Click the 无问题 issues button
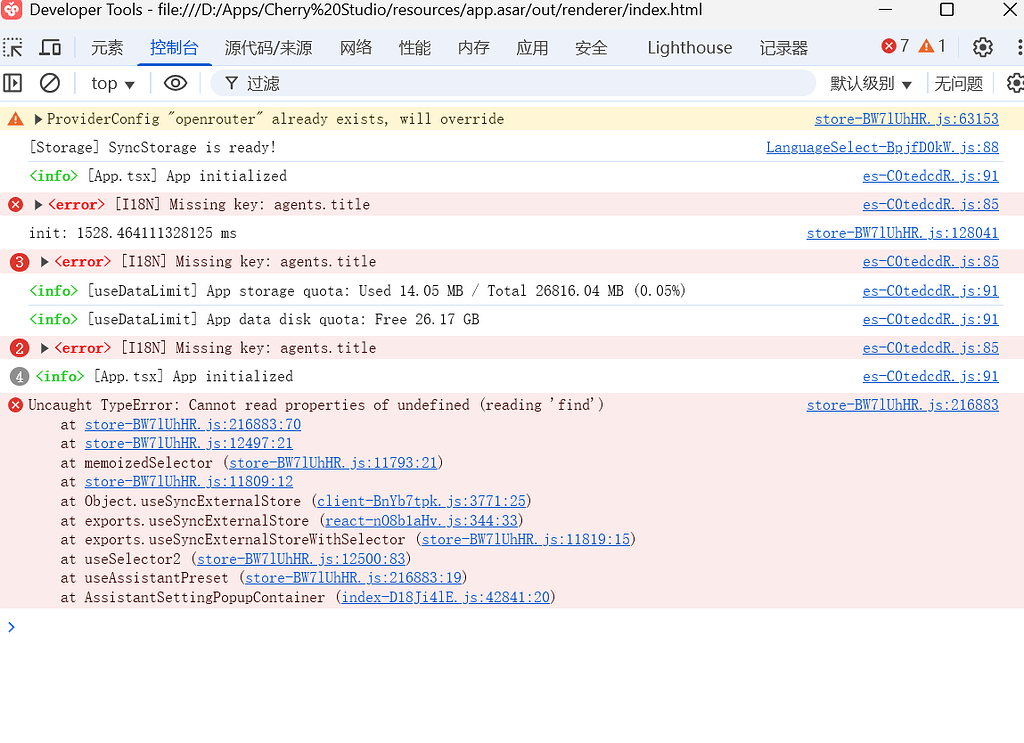Image resolution: width=1024 pixels, height=743 pixels. [x=958, y=84]
